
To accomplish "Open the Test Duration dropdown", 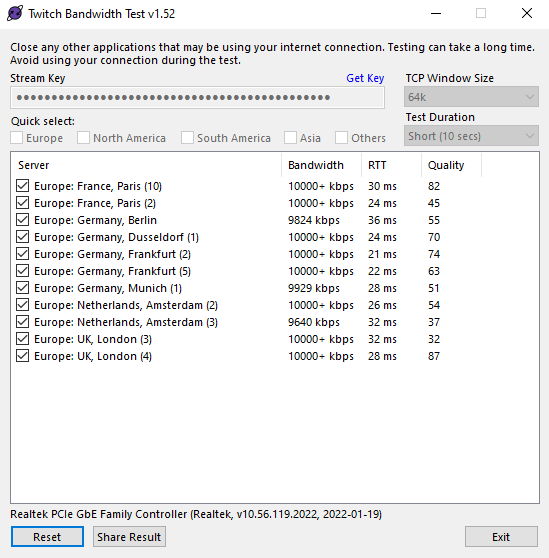I will [471, 136].
